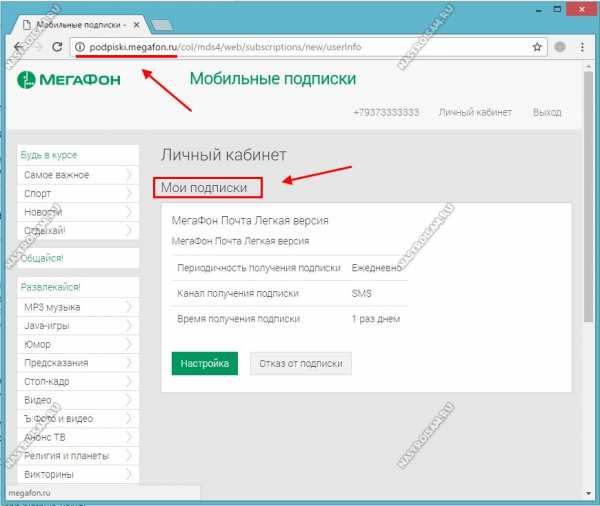Open Личный кабинет link in header

click(x=475, y=113)
